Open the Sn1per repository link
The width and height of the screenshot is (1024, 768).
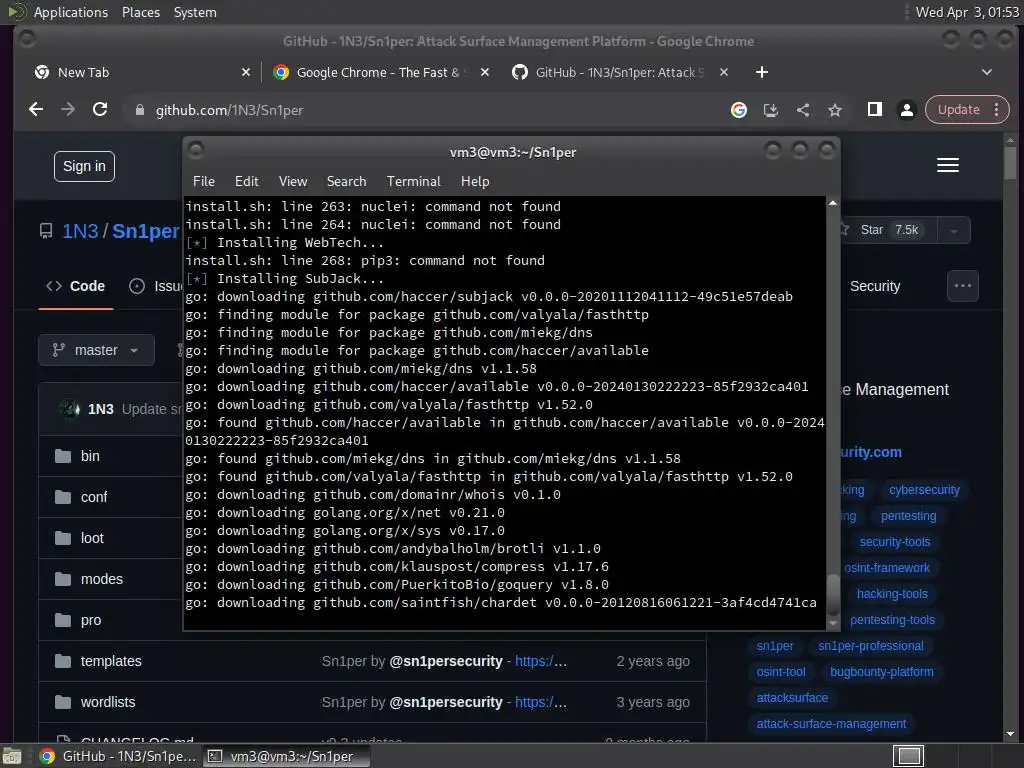coord(145,231)
